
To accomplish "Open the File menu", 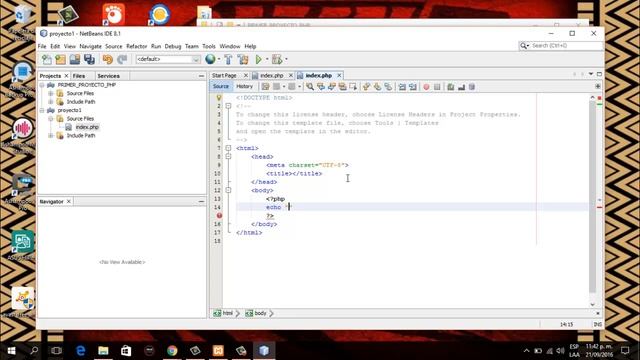I will [42, 47].
